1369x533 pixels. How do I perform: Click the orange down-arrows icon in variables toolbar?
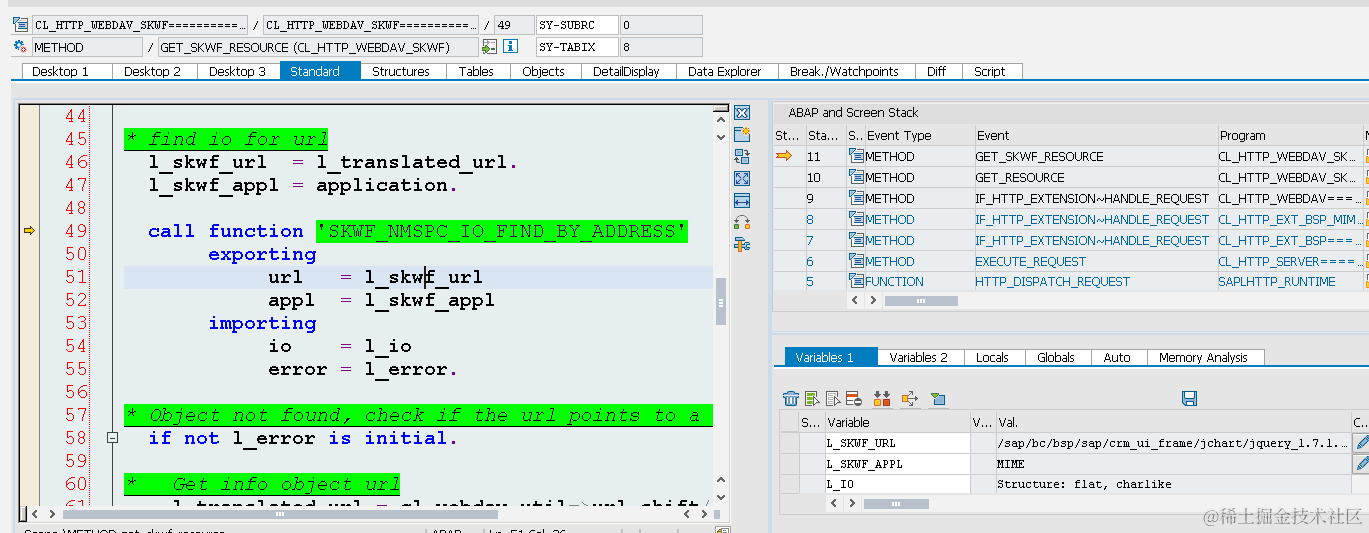click(882, 399)
